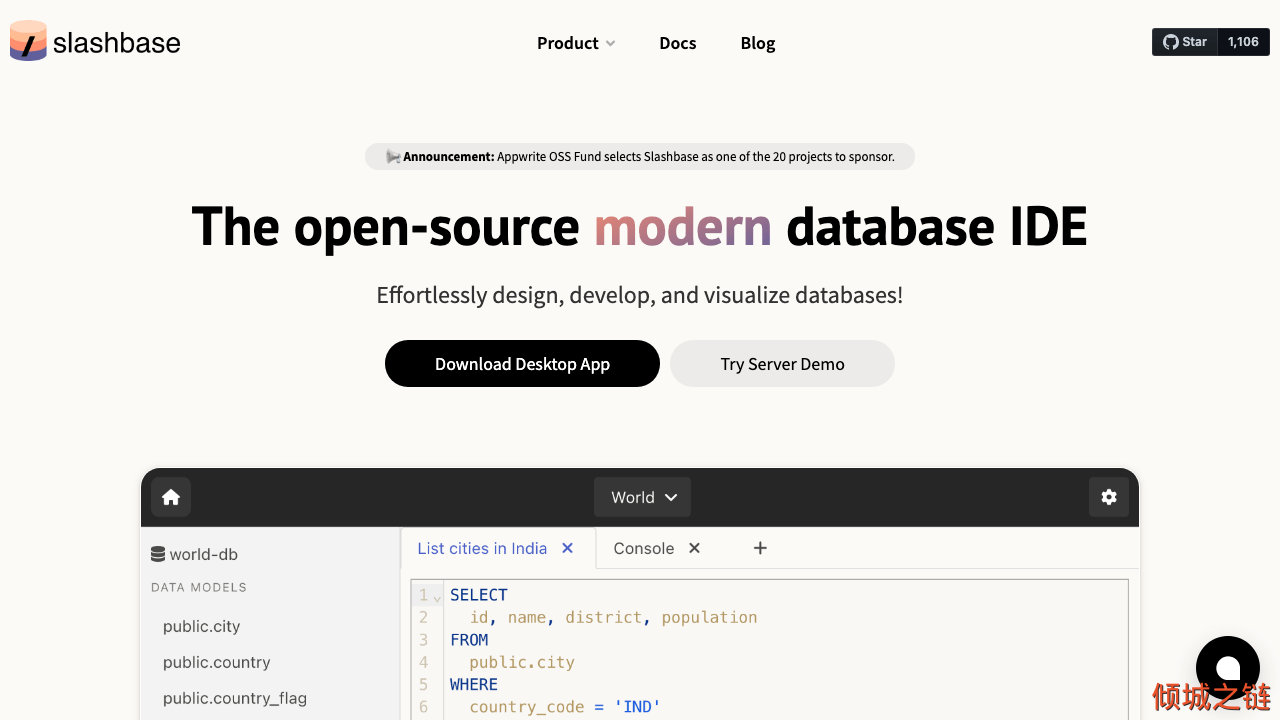This screenshot has width=1280, height=720.
Task: Add a new tab with plus icon
Action: [x=760, y=548]
